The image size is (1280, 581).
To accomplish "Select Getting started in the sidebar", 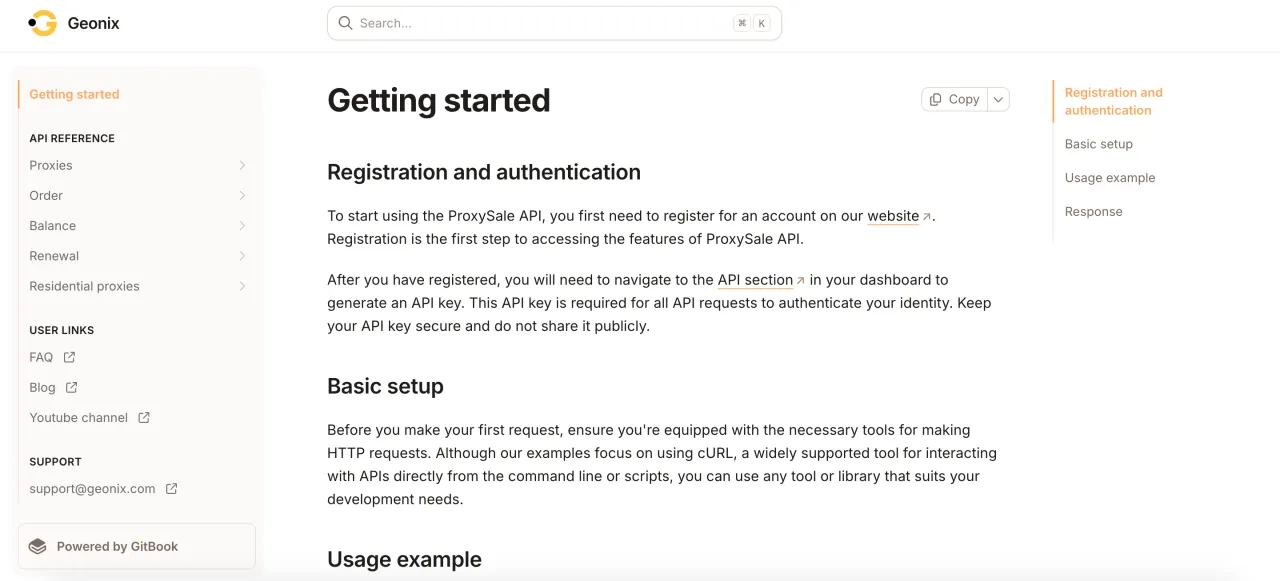I will click(x=74, y=94).
